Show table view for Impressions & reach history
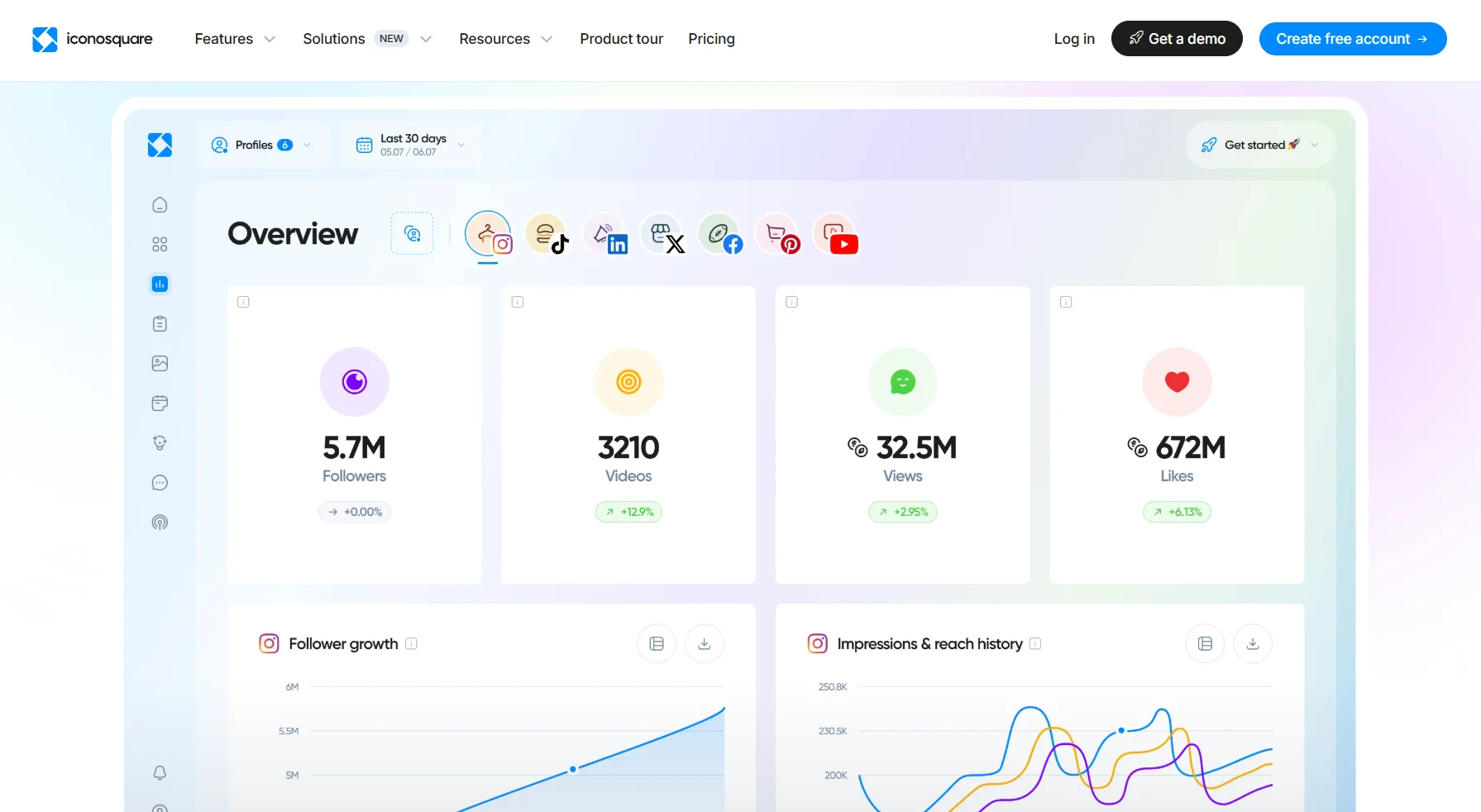The height and width of the screenshot is (812, 1481). point(1205,644)
